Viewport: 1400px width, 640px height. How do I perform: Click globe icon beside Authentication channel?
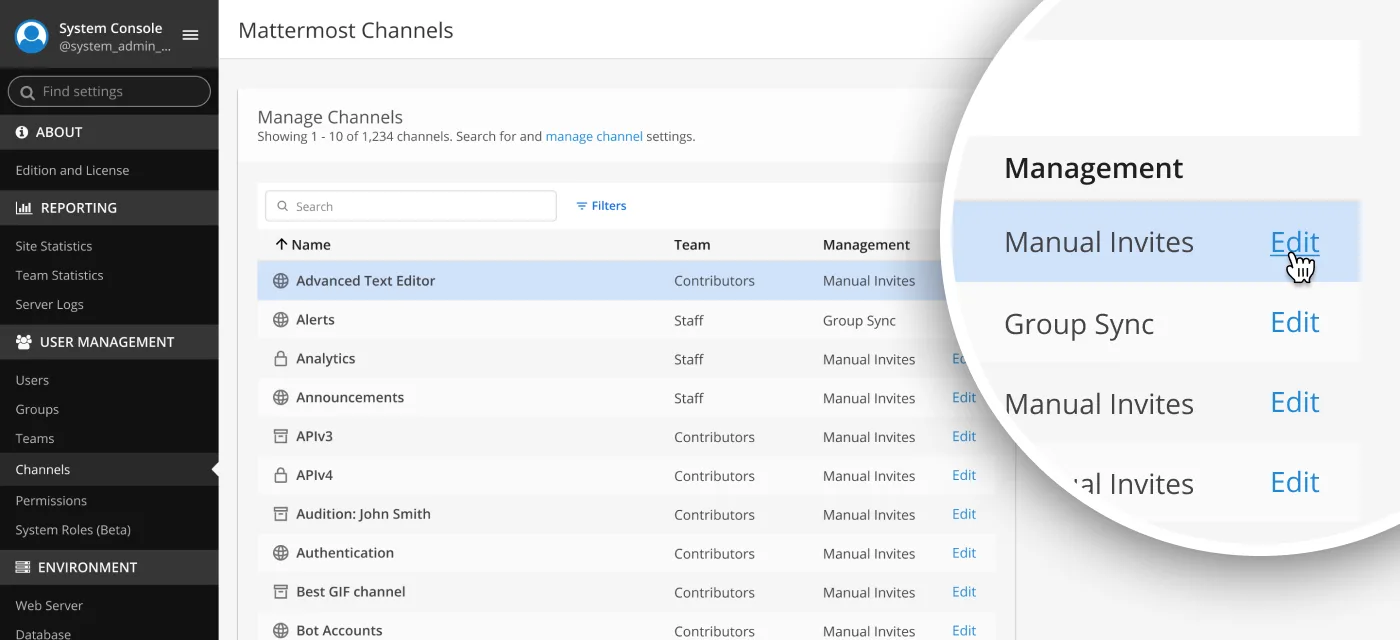pyautogui.click(x=281, y=553)
